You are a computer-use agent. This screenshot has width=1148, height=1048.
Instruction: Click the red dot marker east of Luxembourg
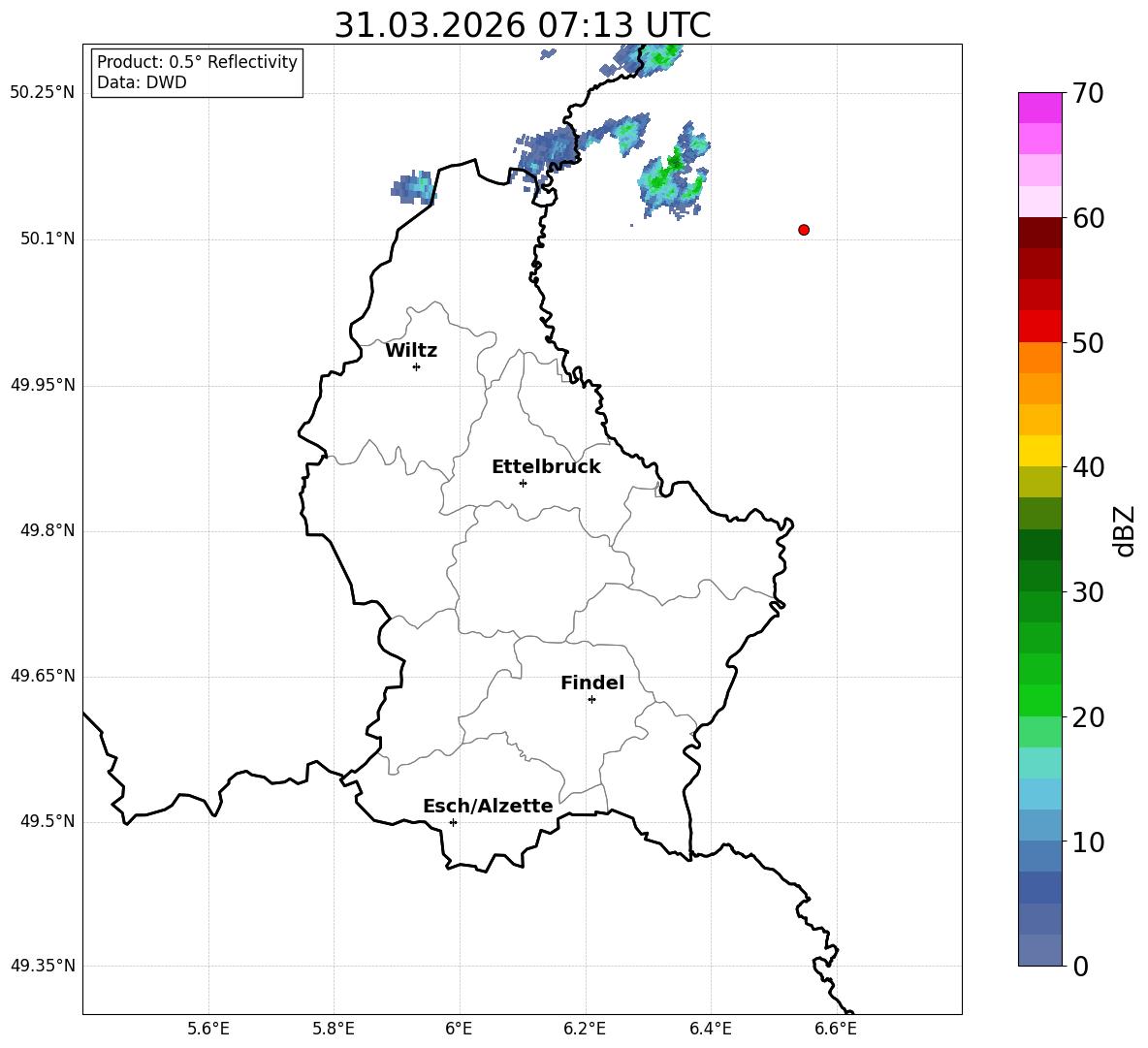pos(804,230)
